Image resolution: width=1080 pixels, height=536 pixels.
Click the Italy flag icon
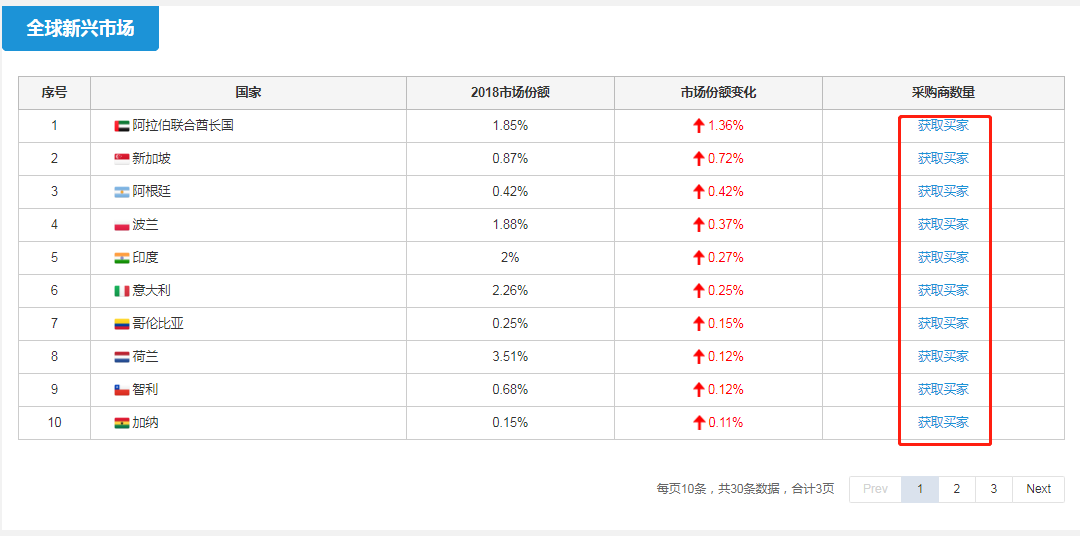pos(122,291)
